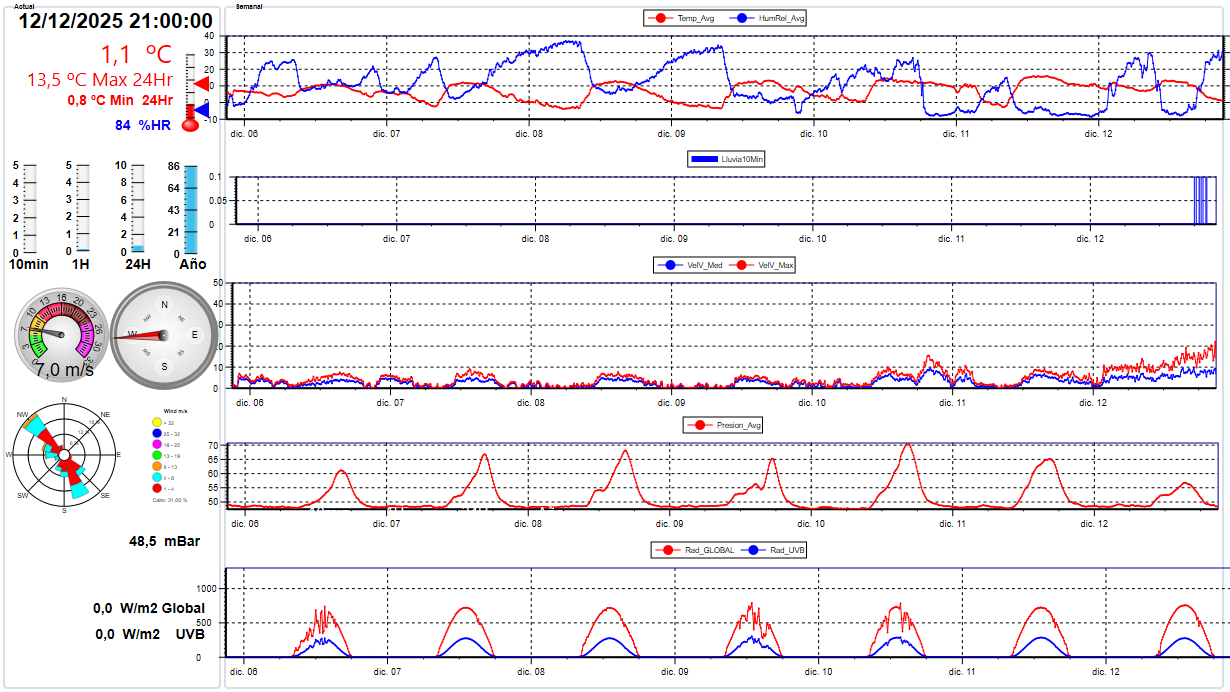Click the red VelV_Max legend marker

tap(741, 265)
